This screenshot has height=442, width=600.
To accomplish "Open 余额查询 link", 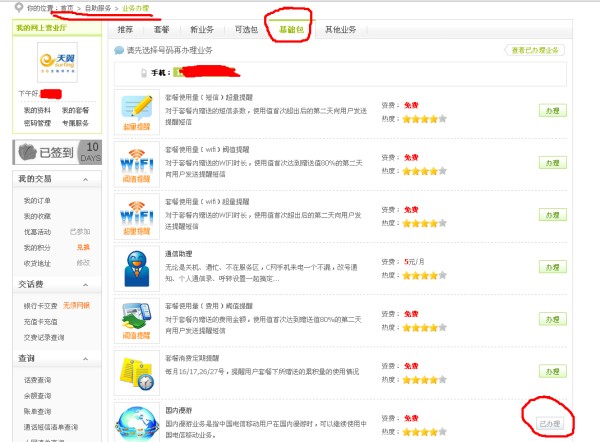I will (37, 396).
